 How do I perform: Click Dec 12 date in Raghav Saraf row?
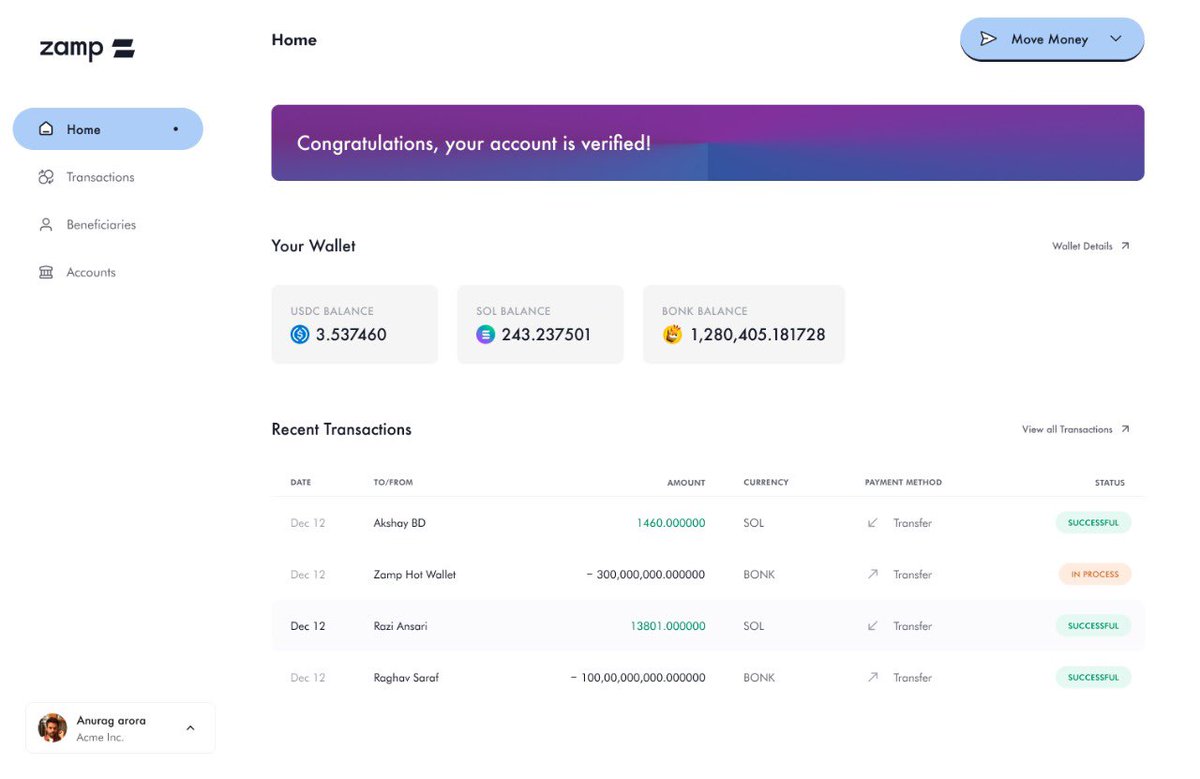click(308, 677)
